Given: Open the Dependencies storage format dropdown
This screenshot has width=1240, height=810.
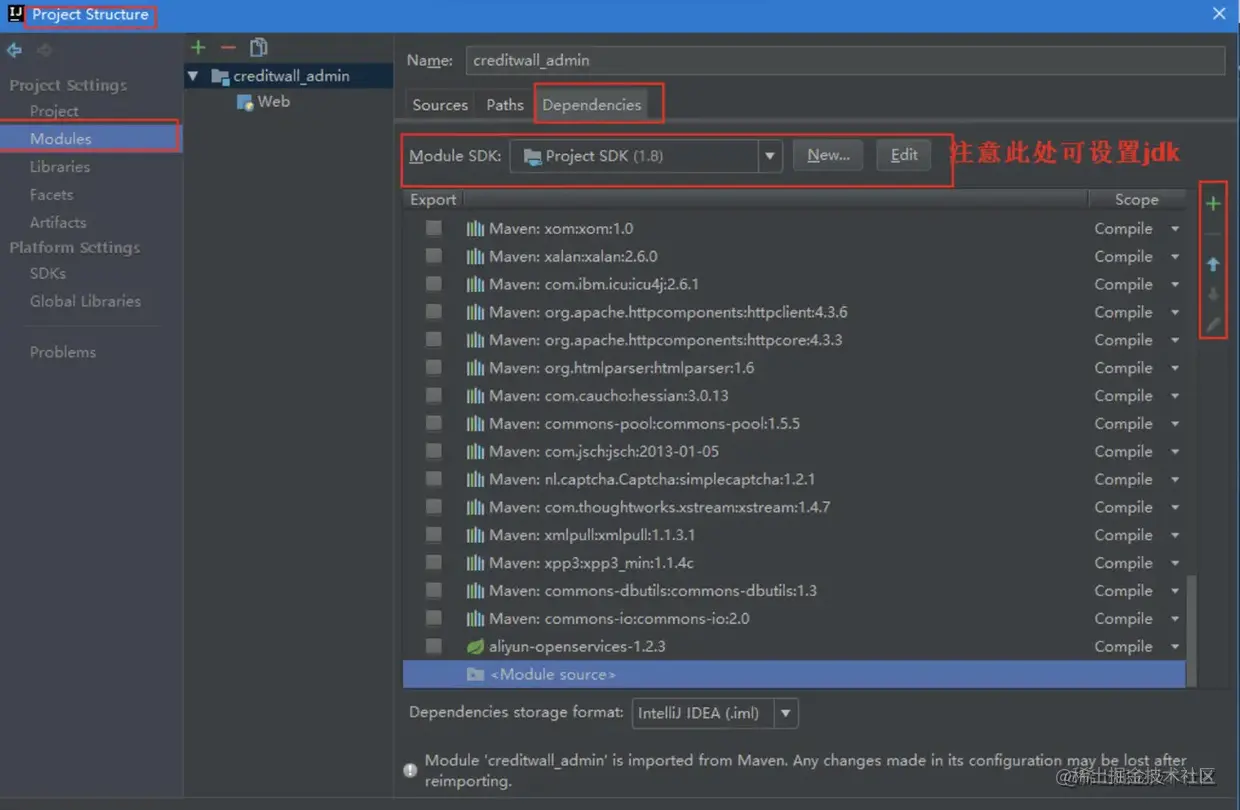Looking at the screenshot, I should tap(786, 714).
